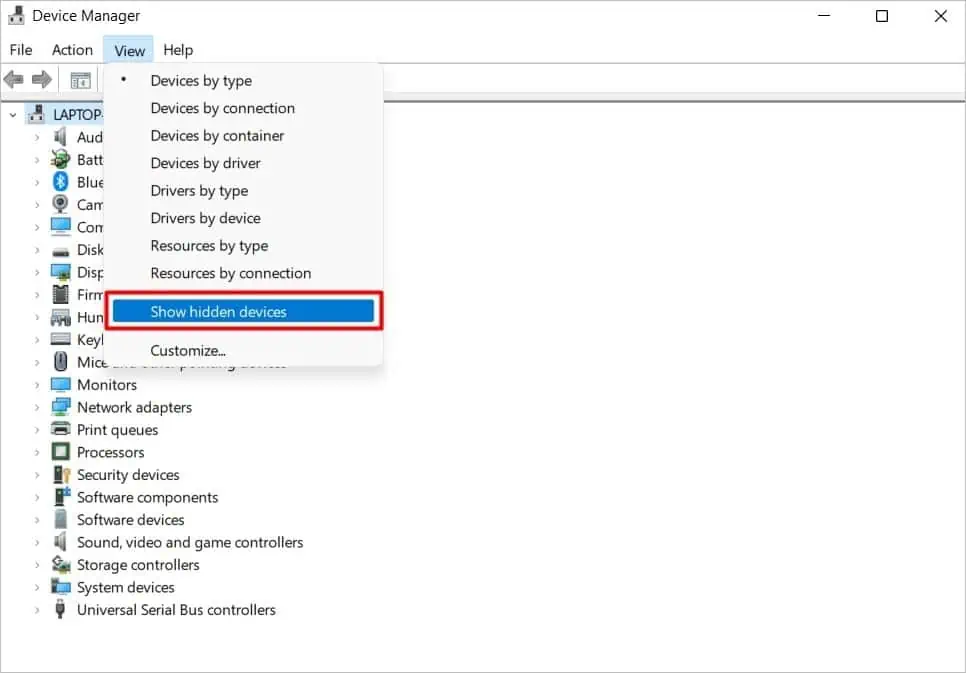
Task: Click the System devices icon
Action: click(x=62, y=587)
